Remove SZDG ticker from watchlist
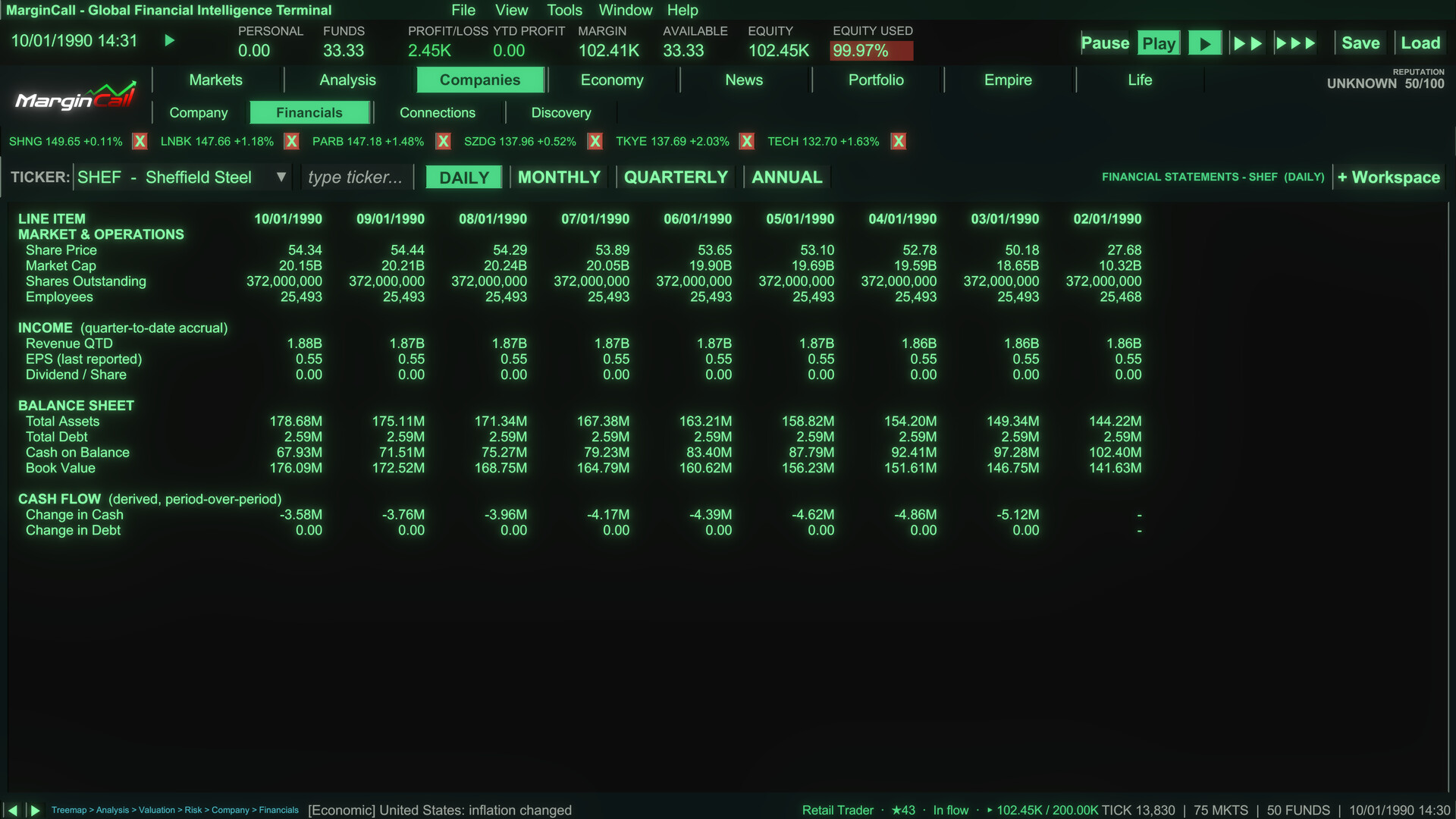 click(x=595, y=141)
